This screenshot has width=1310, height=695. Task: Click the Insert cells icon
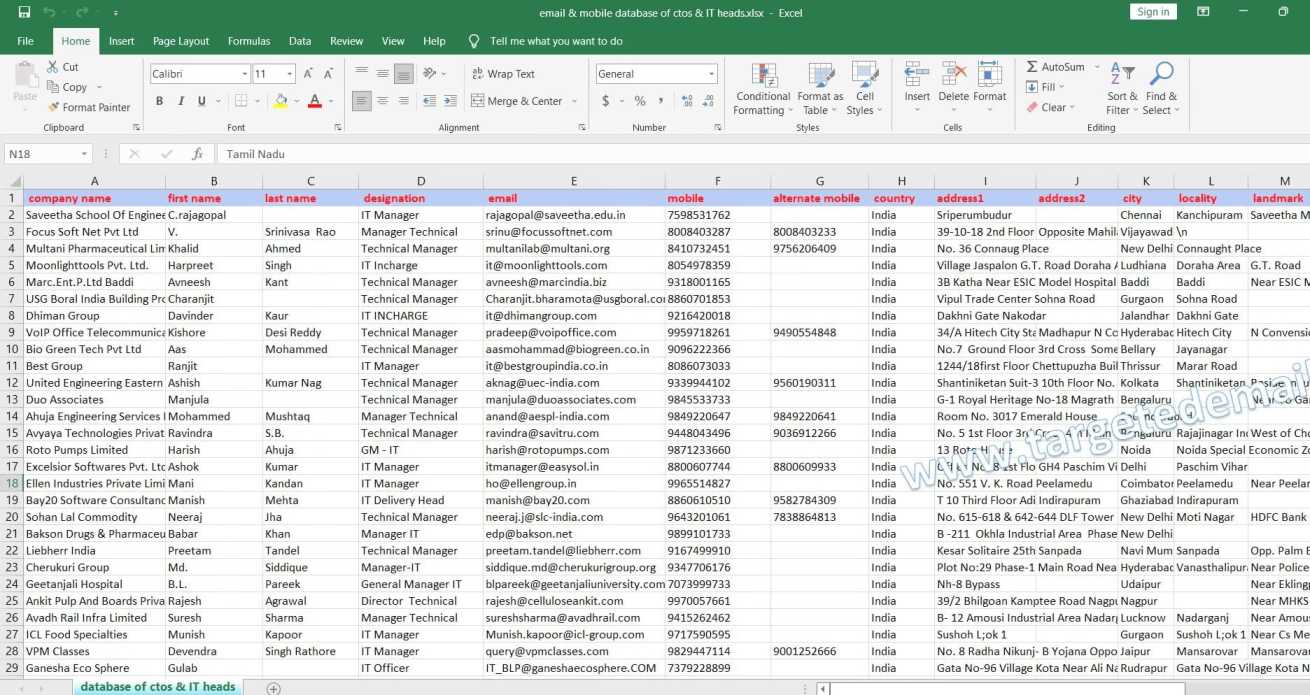coord(917,75)
